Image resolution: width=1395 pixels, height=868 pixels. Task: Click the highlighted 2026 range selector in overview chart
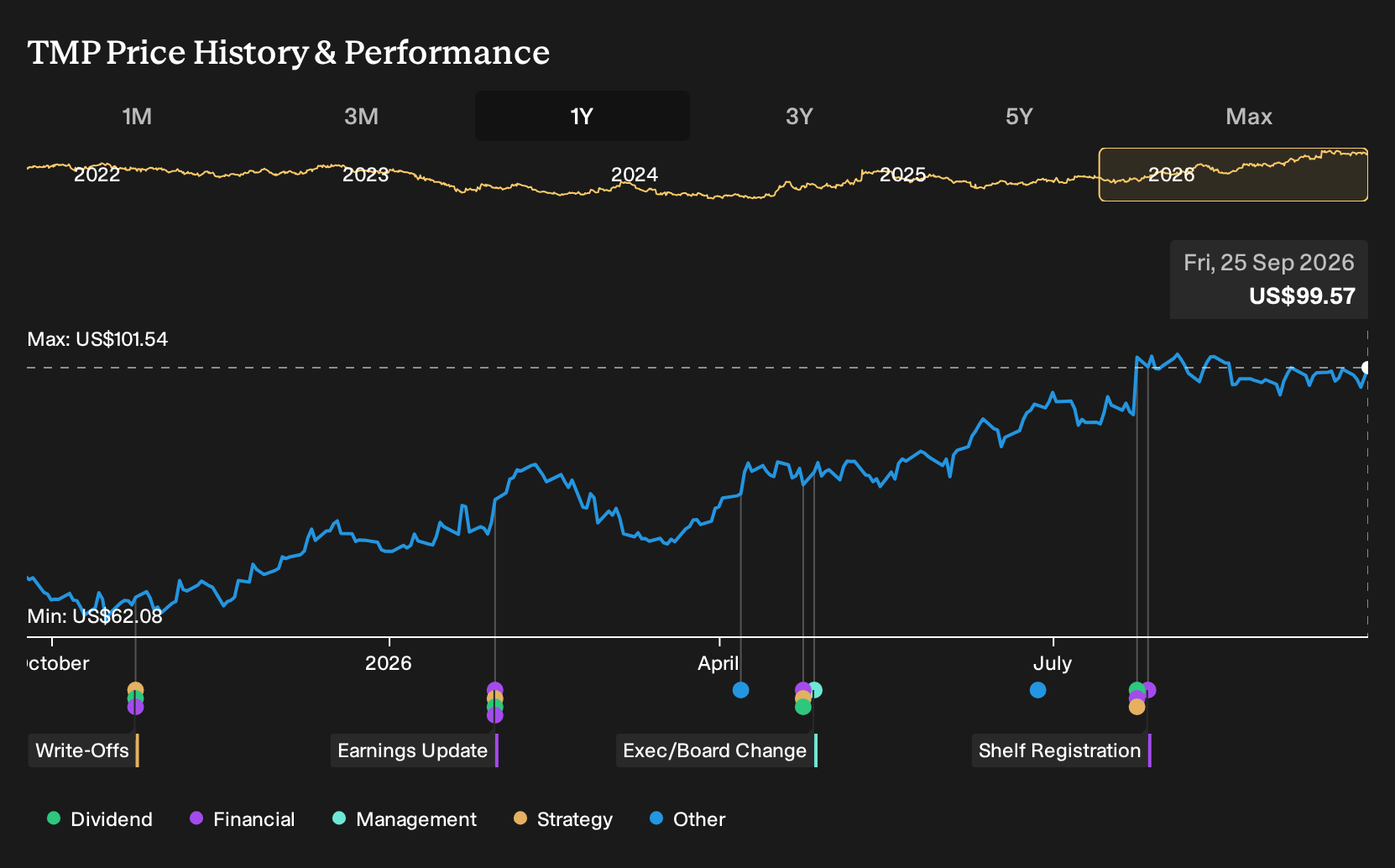tap(1233, 175)
